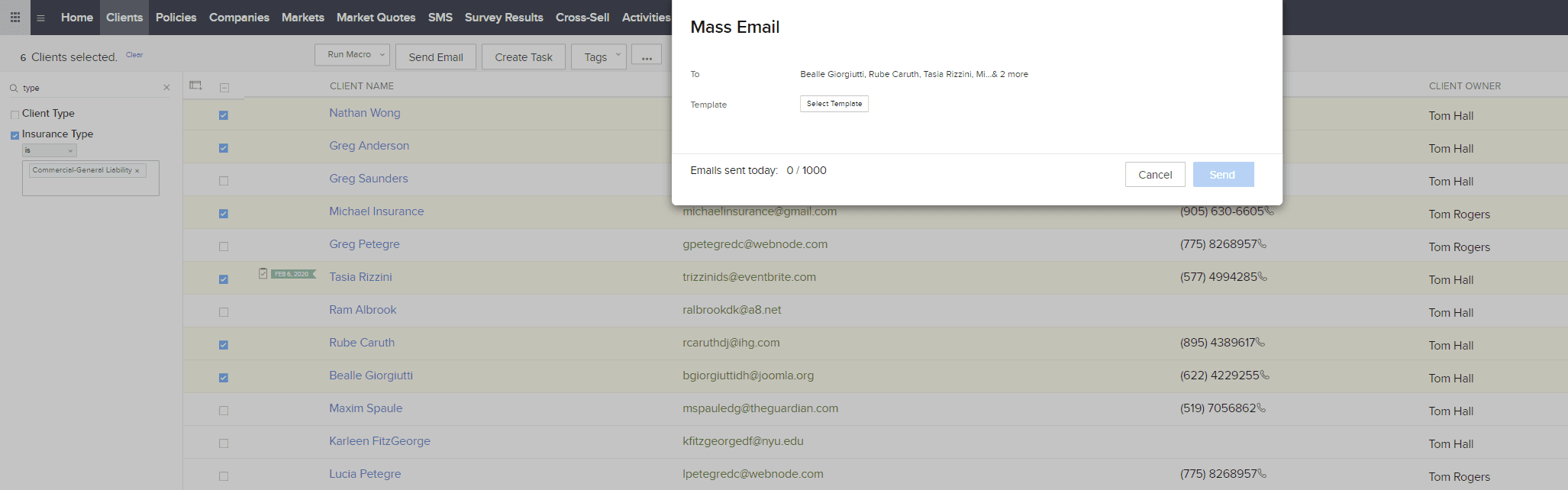
Task: Click the phone icon for Bealle Giorgiutti
Action: click(1265, 376)
